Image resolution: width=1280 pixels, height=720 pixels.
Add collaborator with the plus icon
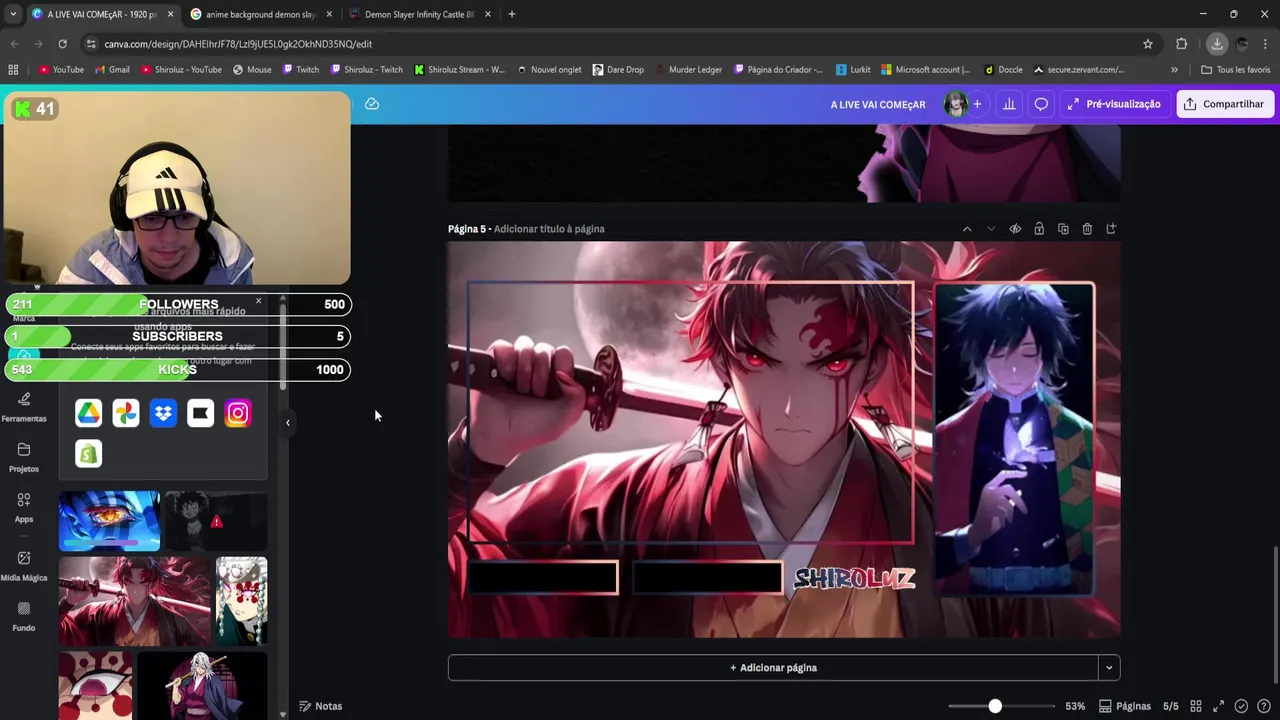(977, 104)
